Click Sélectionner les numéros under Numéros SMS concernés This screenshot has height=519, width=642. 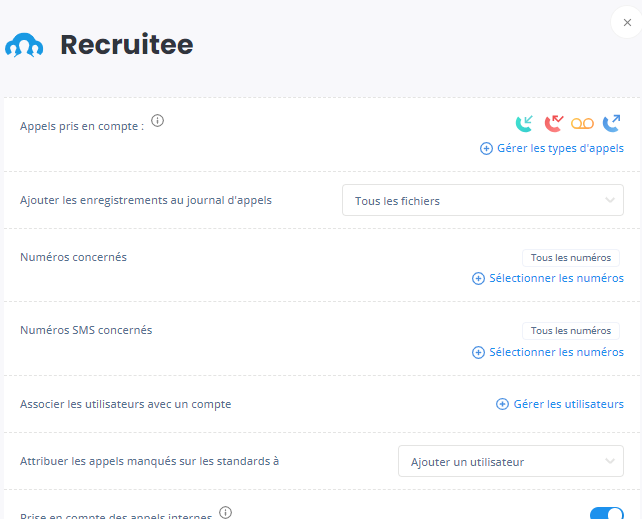point(556,352)
